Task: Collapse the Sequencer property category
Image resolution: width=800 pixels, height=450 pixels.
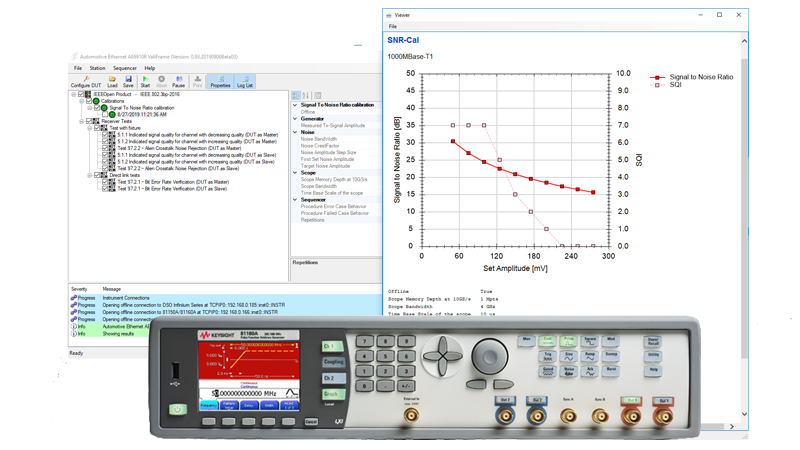Action: tap(295, 200)
